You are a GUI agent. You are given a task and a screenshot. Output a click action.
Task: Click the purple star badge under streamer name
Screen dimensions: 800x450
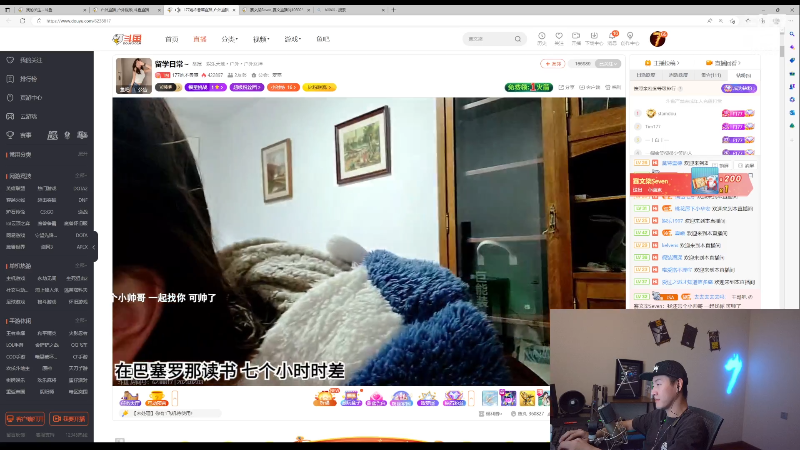click(206, 87)
